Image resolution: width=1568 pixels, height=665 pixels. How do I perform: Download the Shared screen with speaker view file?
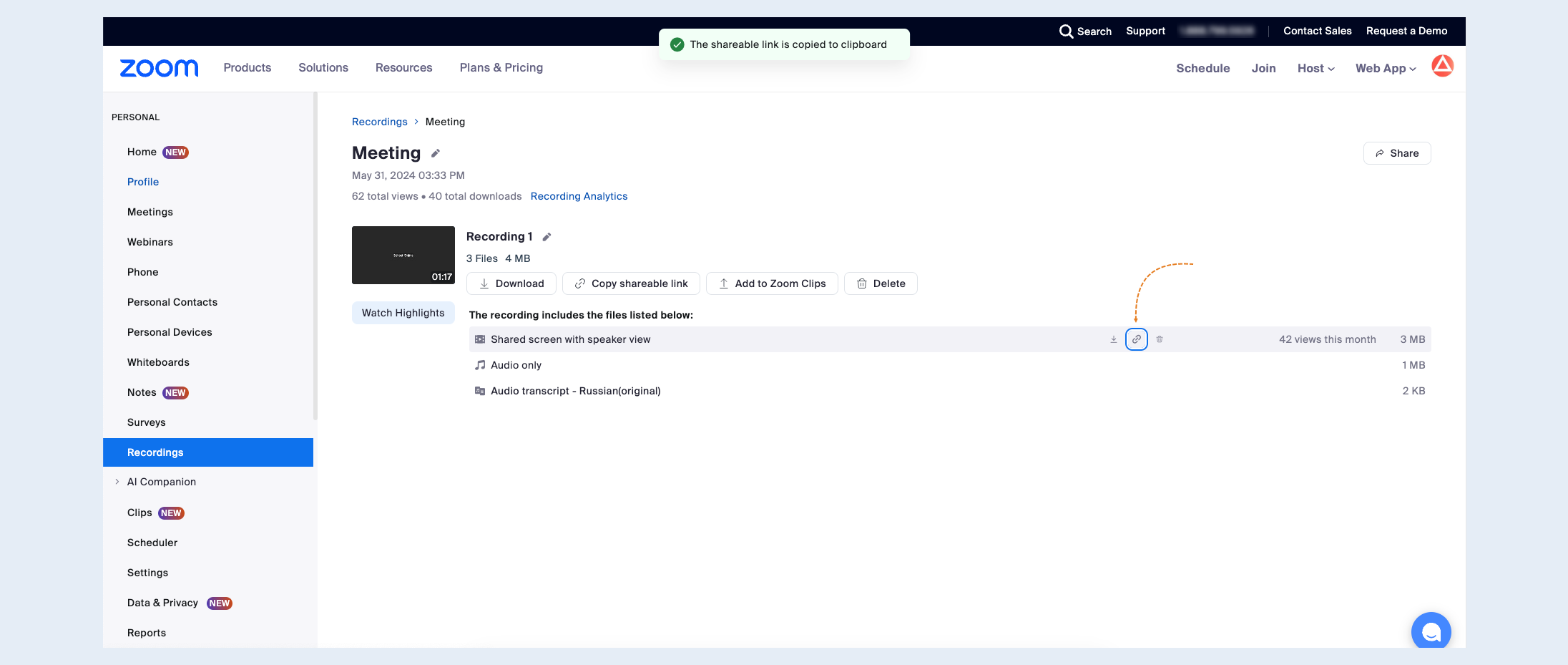[x=1114, y=339]
